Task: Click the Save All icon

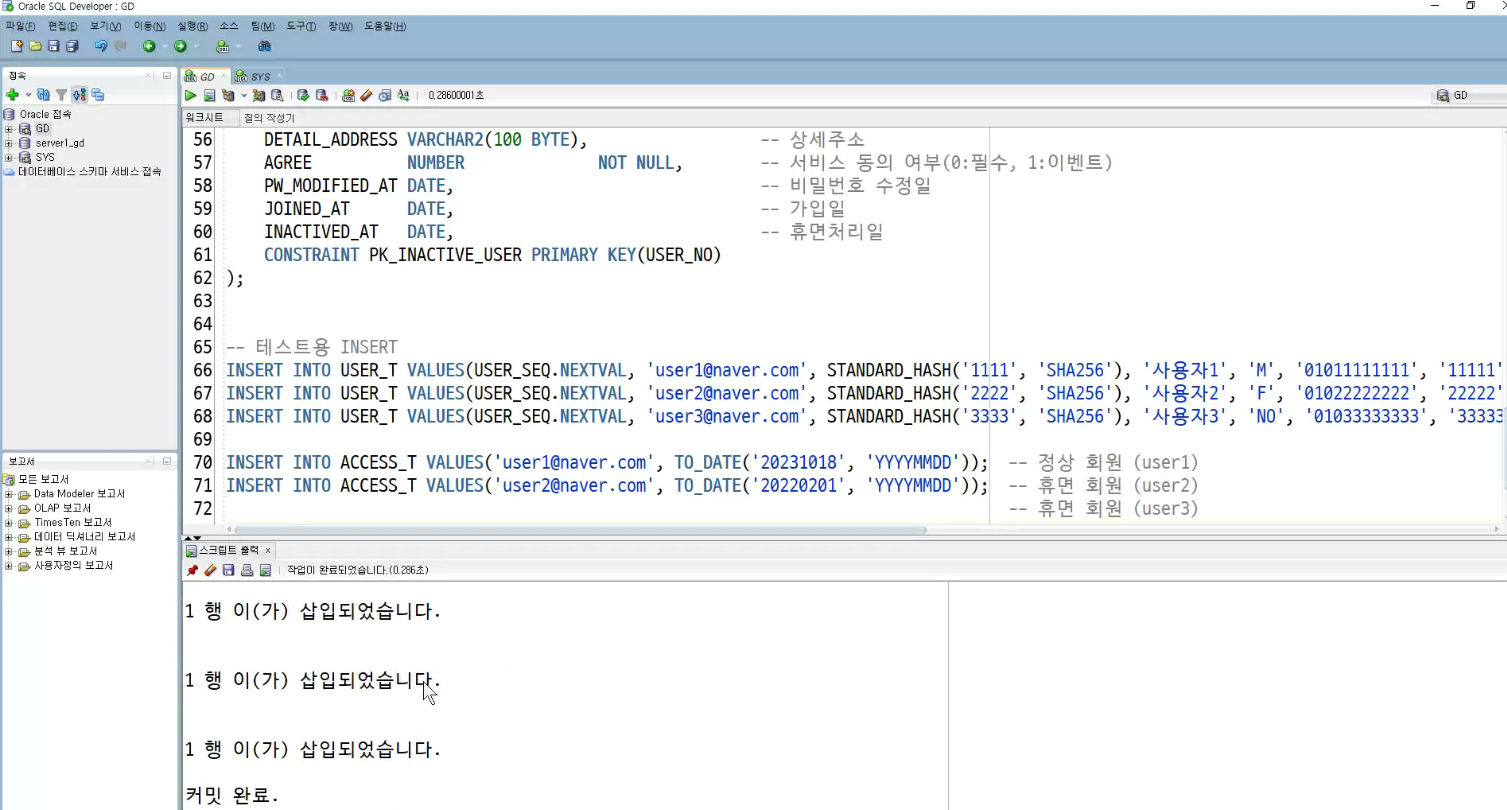Action: (72, 46)
